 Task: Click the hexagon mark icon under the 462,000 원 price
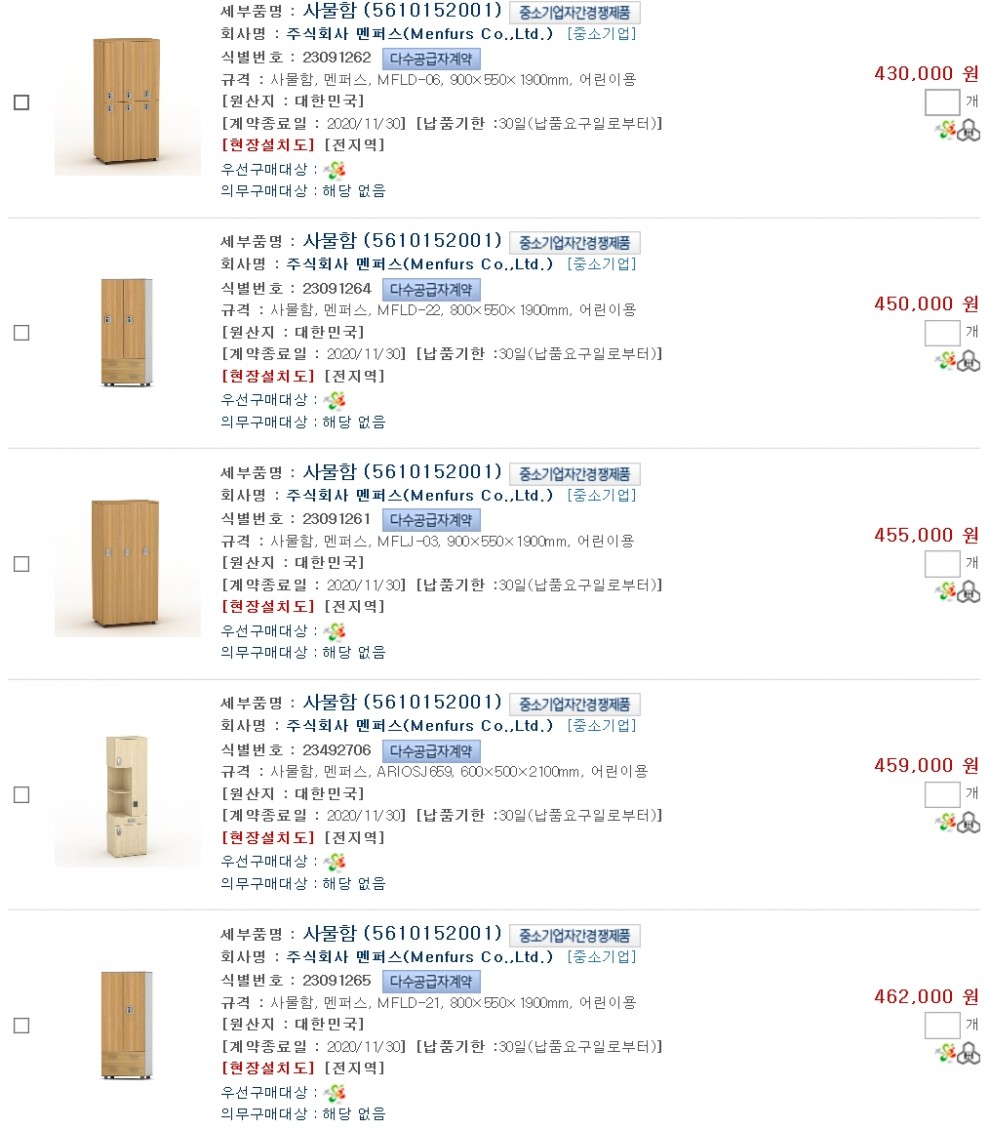click(969, 1054)
